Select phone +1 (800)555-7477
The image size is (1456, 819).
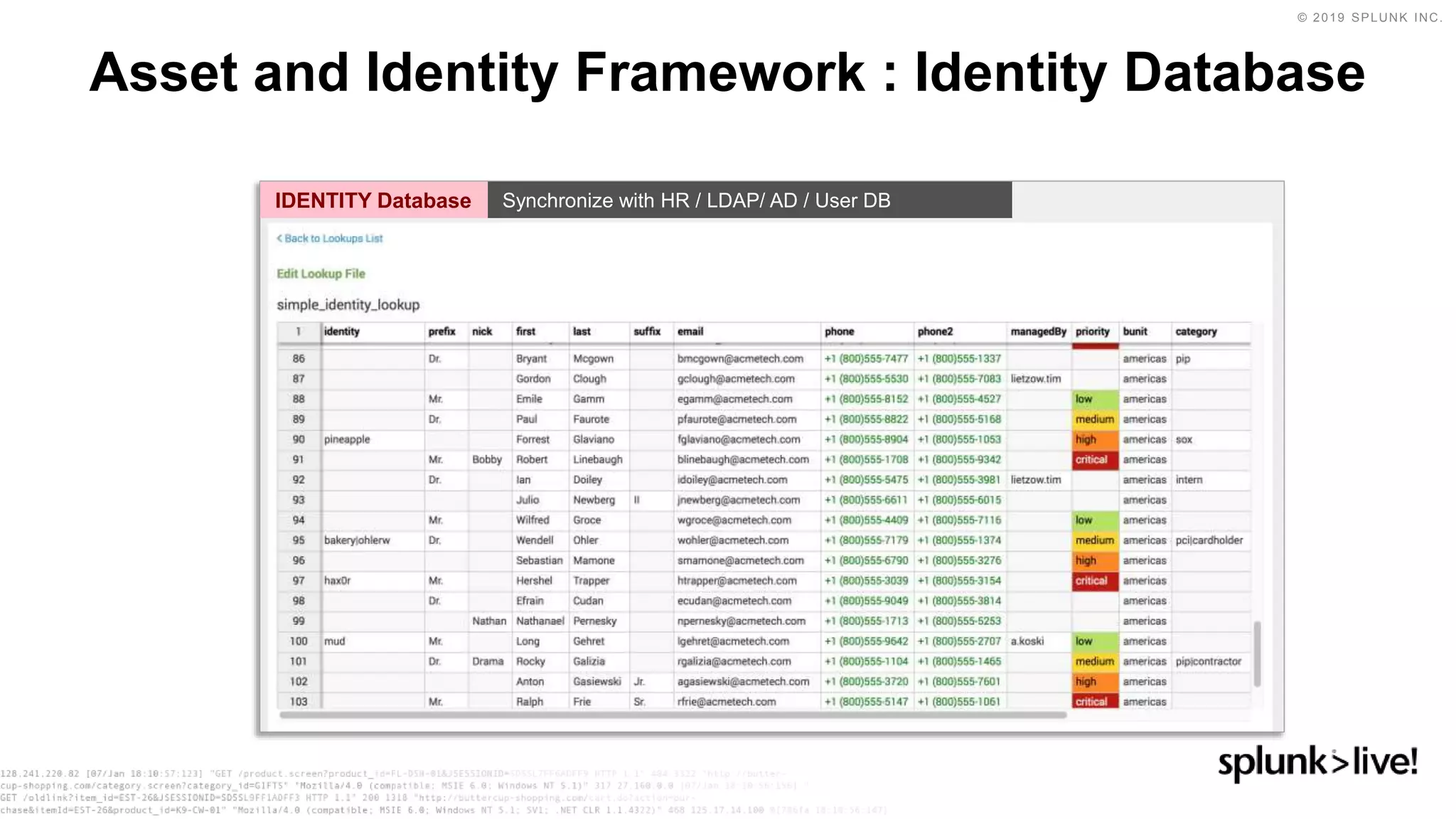[867, 359]
